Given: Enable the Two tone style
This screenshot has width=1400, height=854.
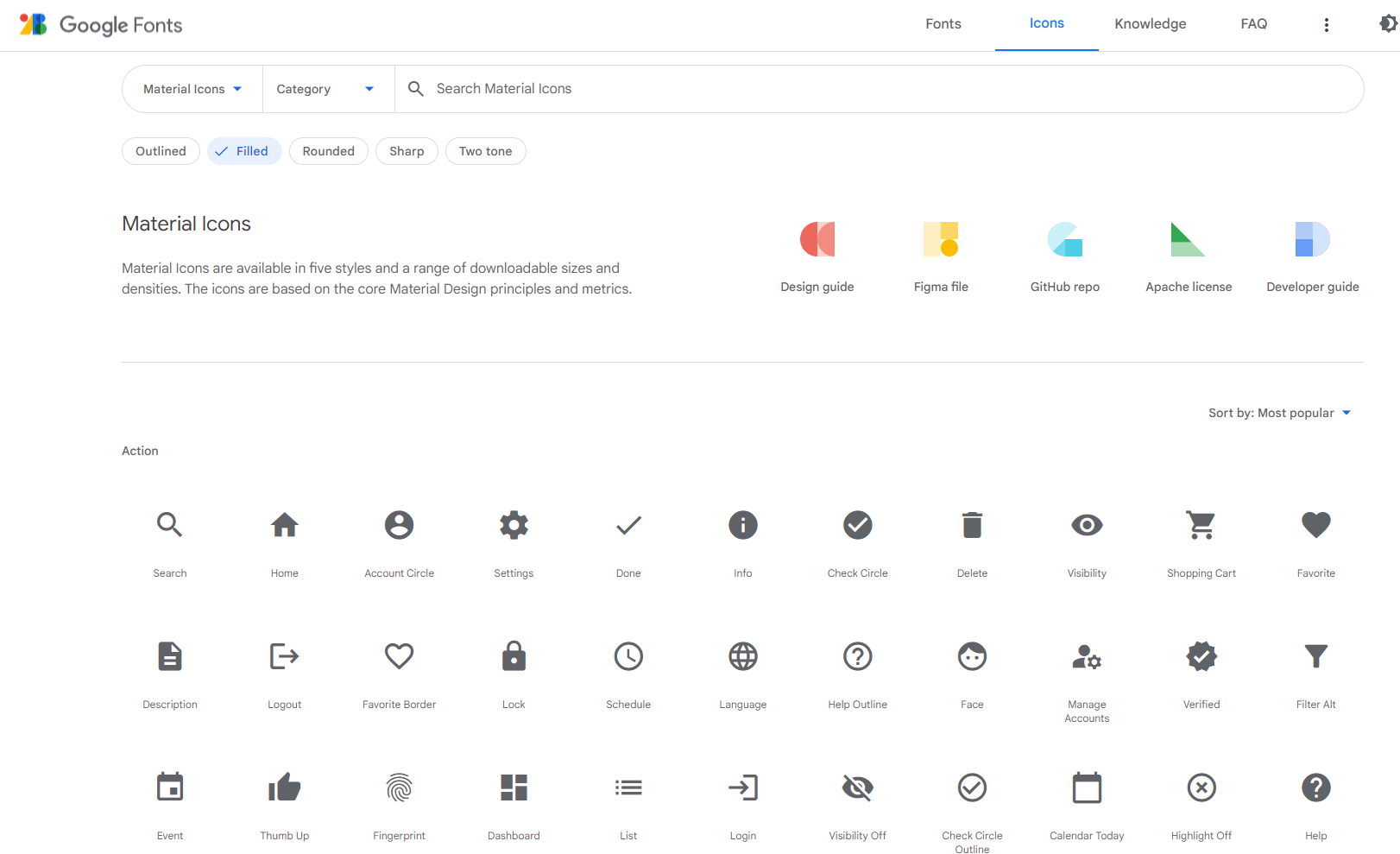Looking at the screenshot, I should pyautogui.click(x=486, y=151).
